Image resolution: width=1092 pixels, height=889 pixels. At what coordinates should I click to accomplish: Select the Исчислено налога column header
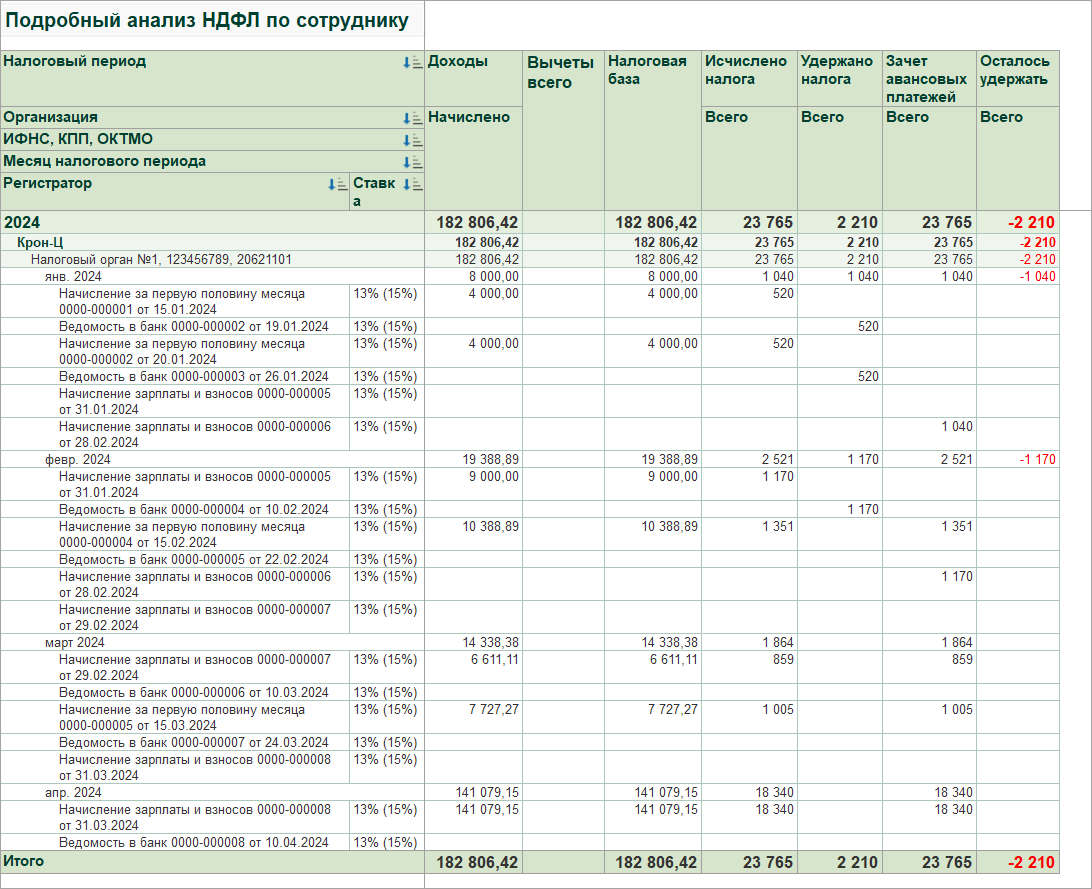click(x=749, y=78)
